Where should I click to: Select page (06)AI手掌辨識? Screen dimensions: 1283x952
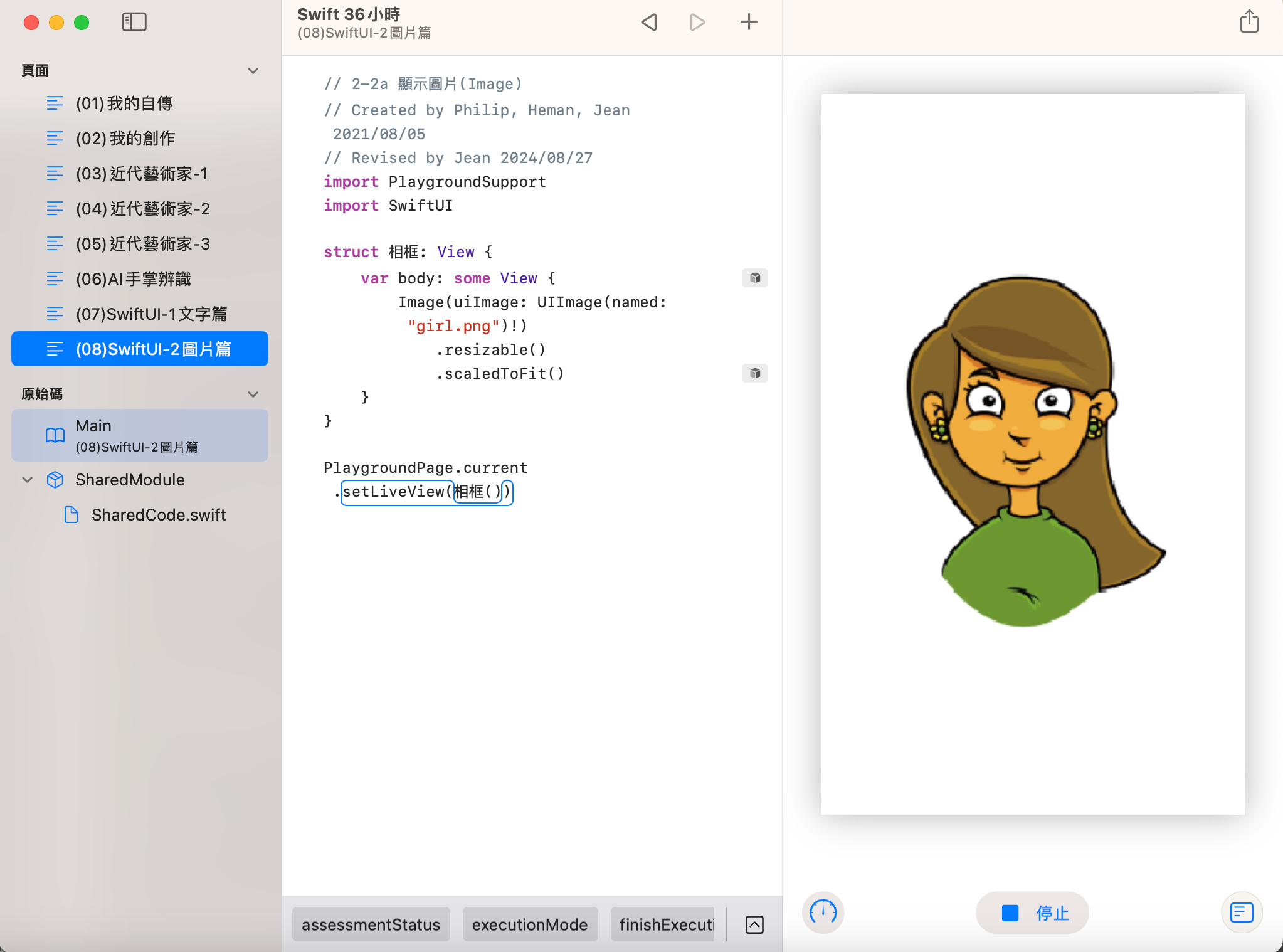click(133, 278)
